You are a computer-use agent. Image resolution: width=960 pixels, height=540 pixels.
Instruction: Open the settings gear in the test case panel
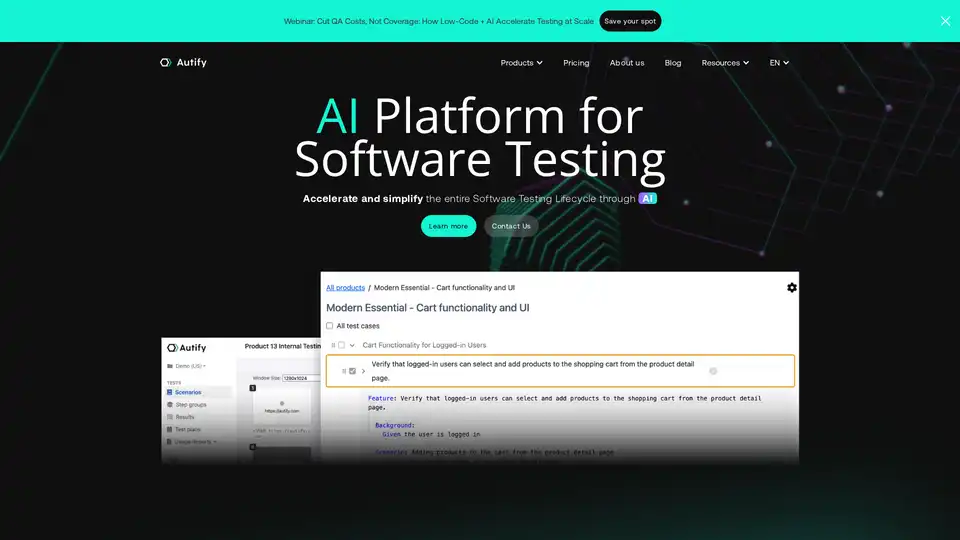click(792, 288)
